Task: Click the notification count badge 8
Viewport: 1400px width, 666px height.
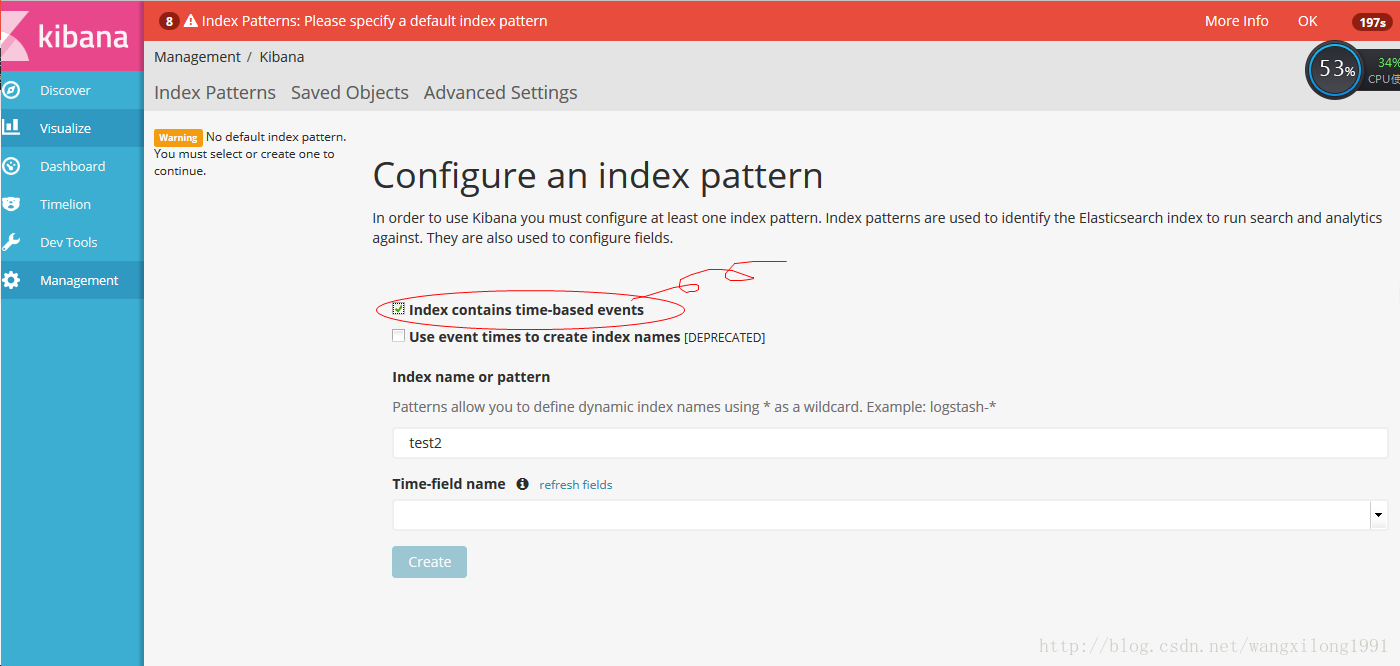Action: point(169,21)
